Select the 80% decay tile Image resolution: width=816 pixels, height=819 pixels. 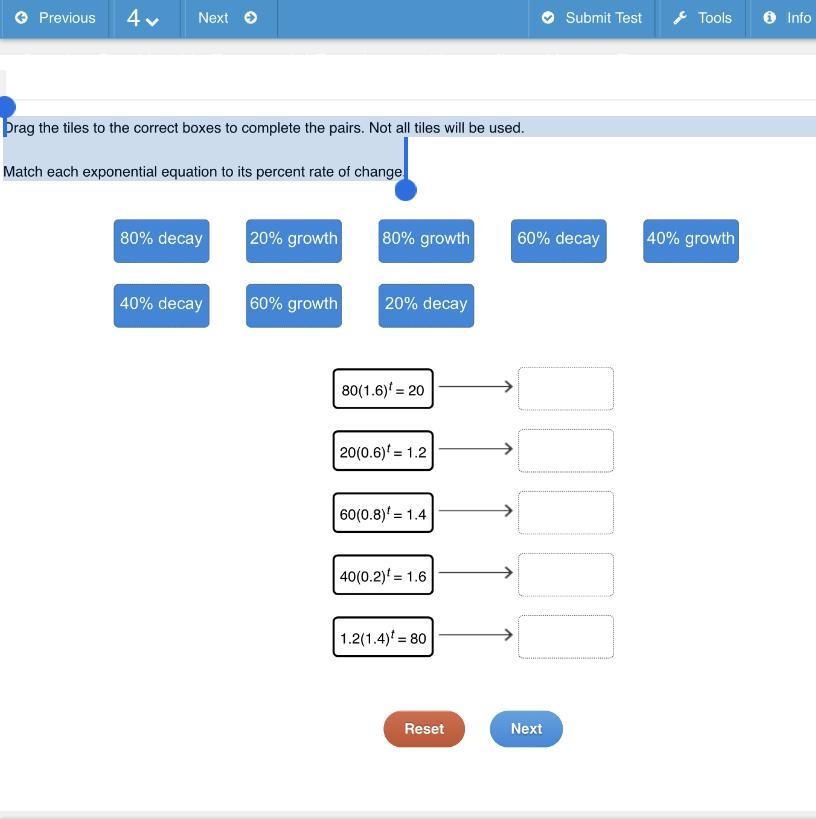(161, 241)
